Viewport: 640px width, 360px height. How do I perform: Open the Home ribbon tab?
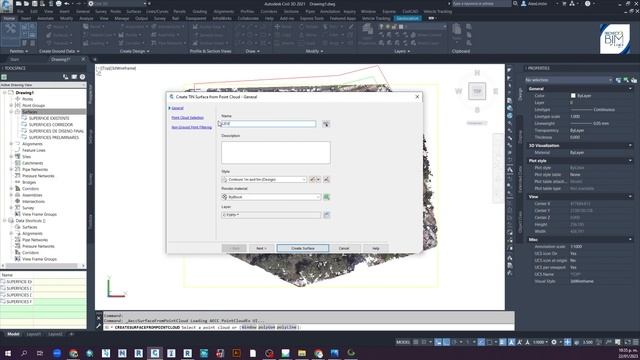pos(9,18)
